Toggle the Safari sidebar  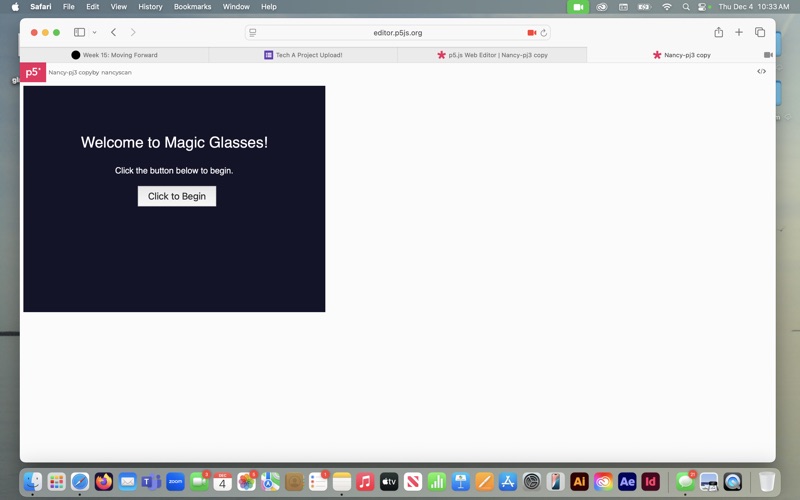pos(80,32)
